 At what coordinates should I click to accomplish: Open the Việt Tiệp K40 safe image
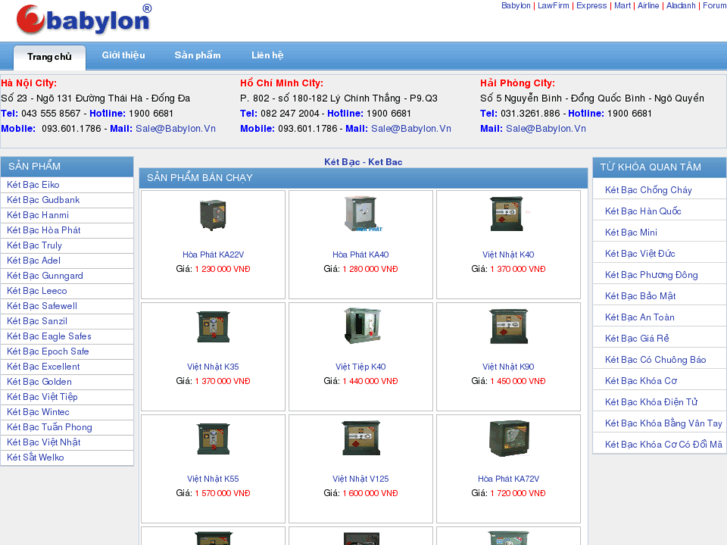coord(362,326)
